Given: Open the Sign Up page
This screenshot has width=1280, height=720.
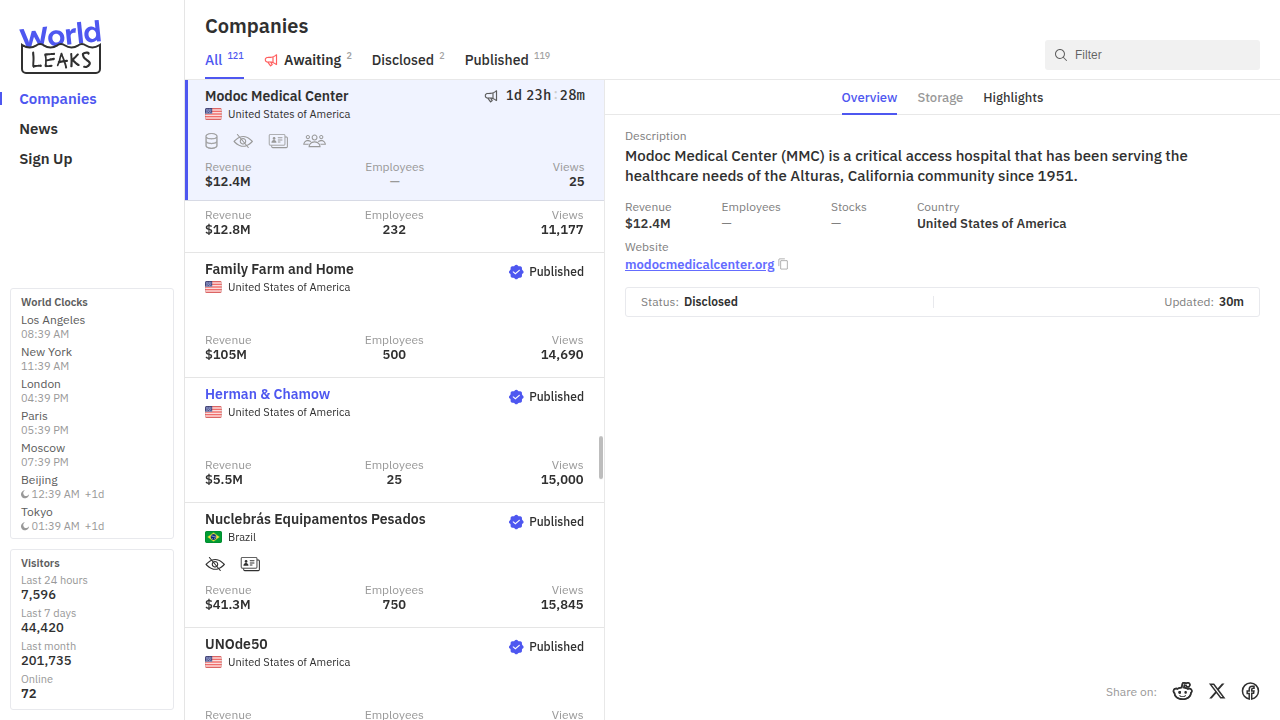Looking at the screenshot, I should tap(46, 159).
